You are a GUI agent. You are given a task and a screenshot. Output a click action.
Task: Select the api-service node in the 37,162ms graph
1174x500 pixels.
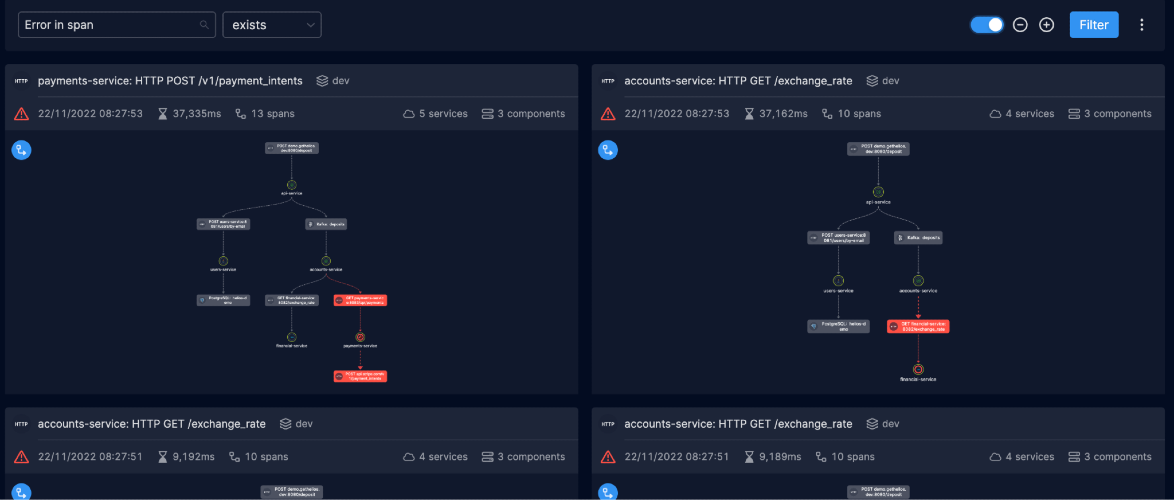tap(878, 192)
